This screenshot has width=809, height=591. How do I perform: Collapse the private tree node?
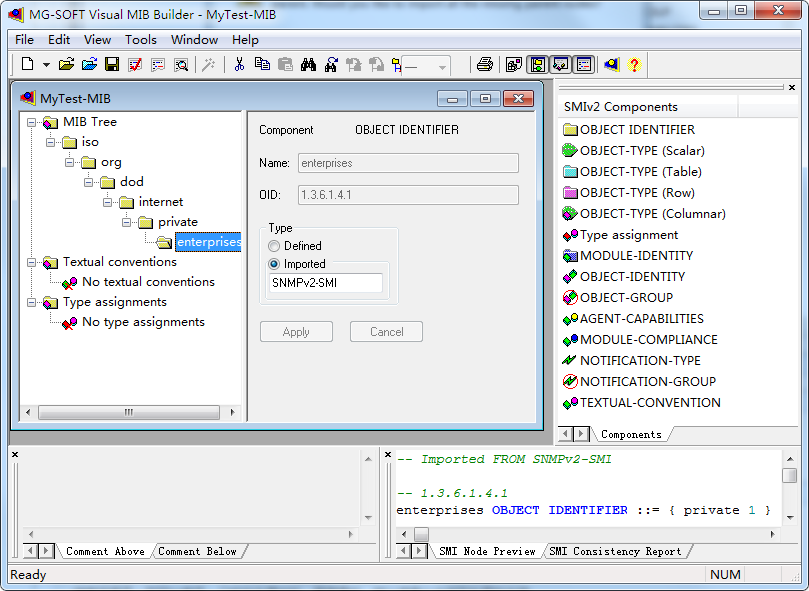pos(127,222)
